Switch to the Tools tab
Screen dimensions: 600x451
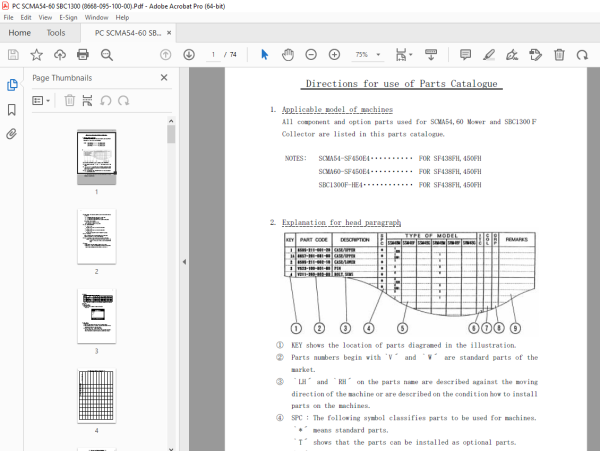click(x=56, y=33)
